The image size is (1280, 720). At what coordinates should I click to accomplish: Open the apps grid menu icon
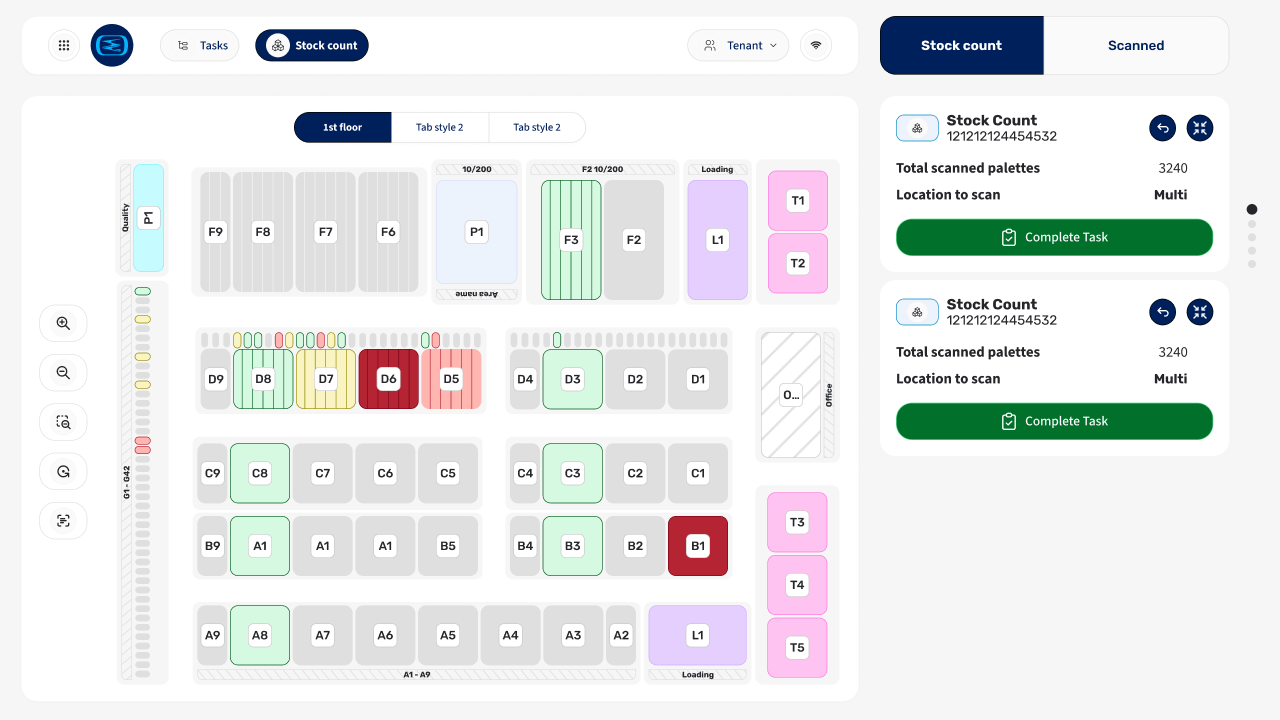(64, 45)
